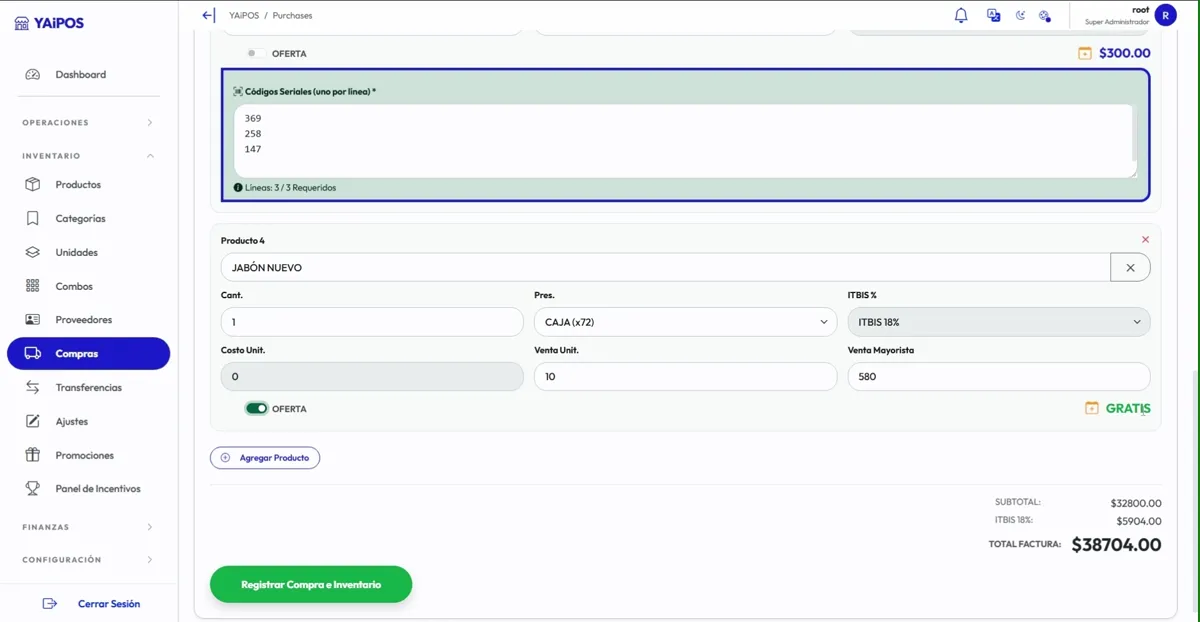1200x622 pixels.
Task: Click the YAiPOS breadcrumb link
Action: 243,16
